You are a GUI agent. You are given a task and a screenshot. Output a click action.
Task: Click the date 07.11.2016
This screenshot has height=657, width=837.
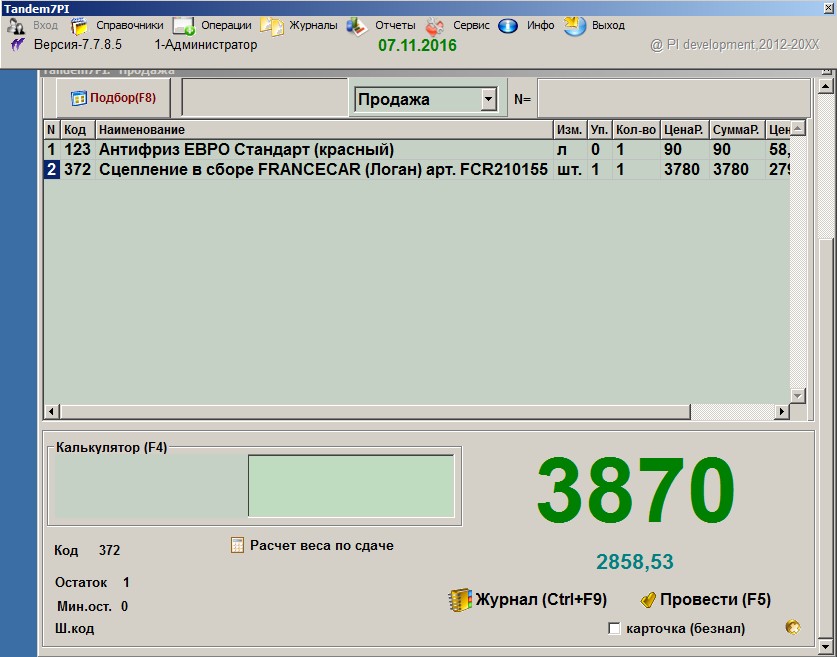click(417, 45)
